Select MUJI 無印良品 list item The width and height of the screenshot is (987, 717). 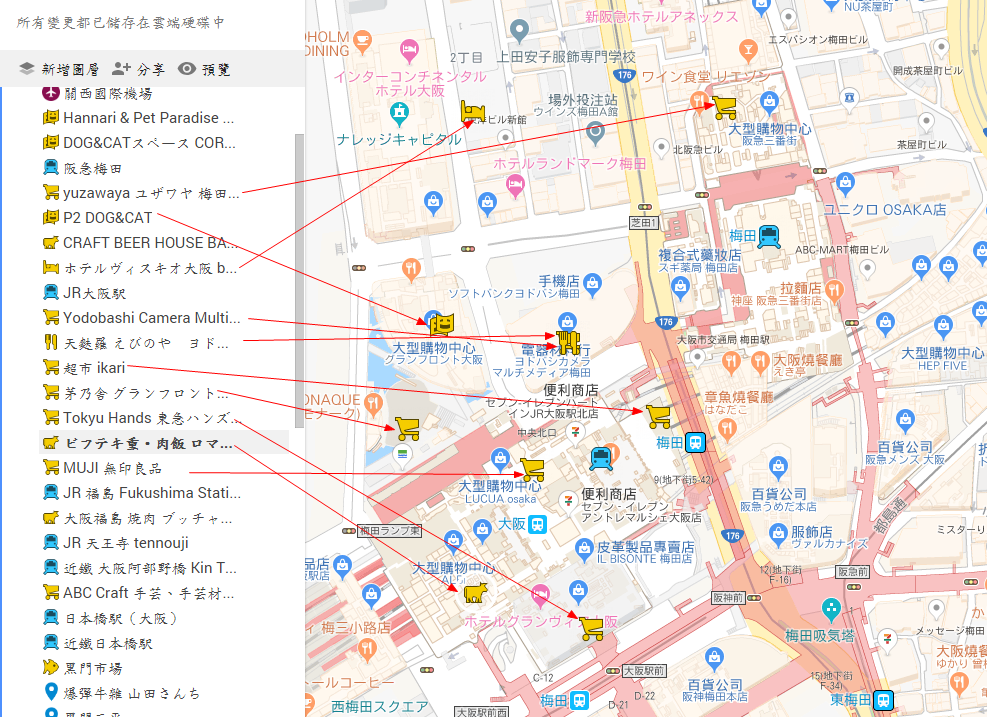[102, 468]
